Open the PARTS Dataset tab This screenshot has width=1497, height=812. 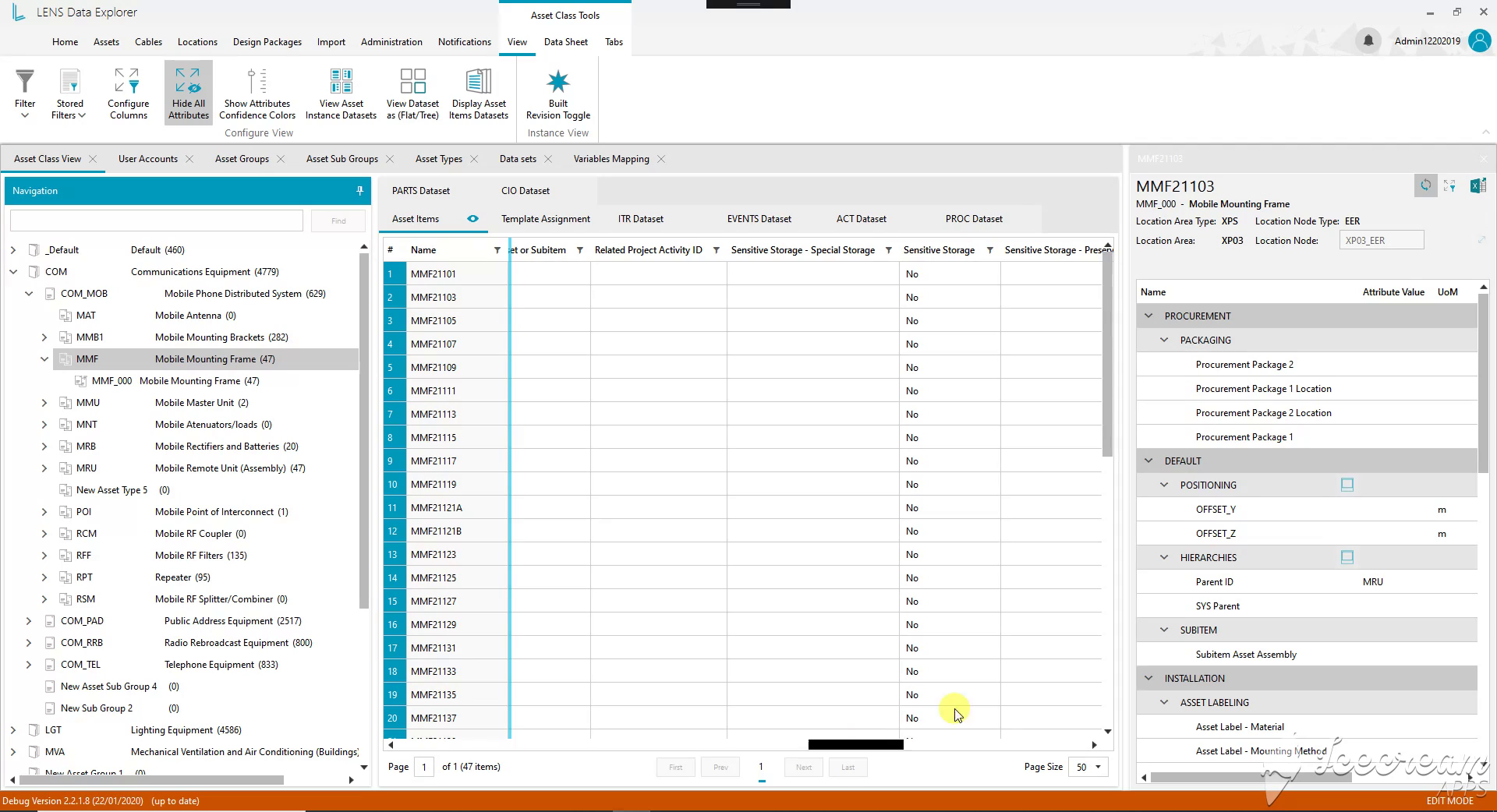[421, 191]
